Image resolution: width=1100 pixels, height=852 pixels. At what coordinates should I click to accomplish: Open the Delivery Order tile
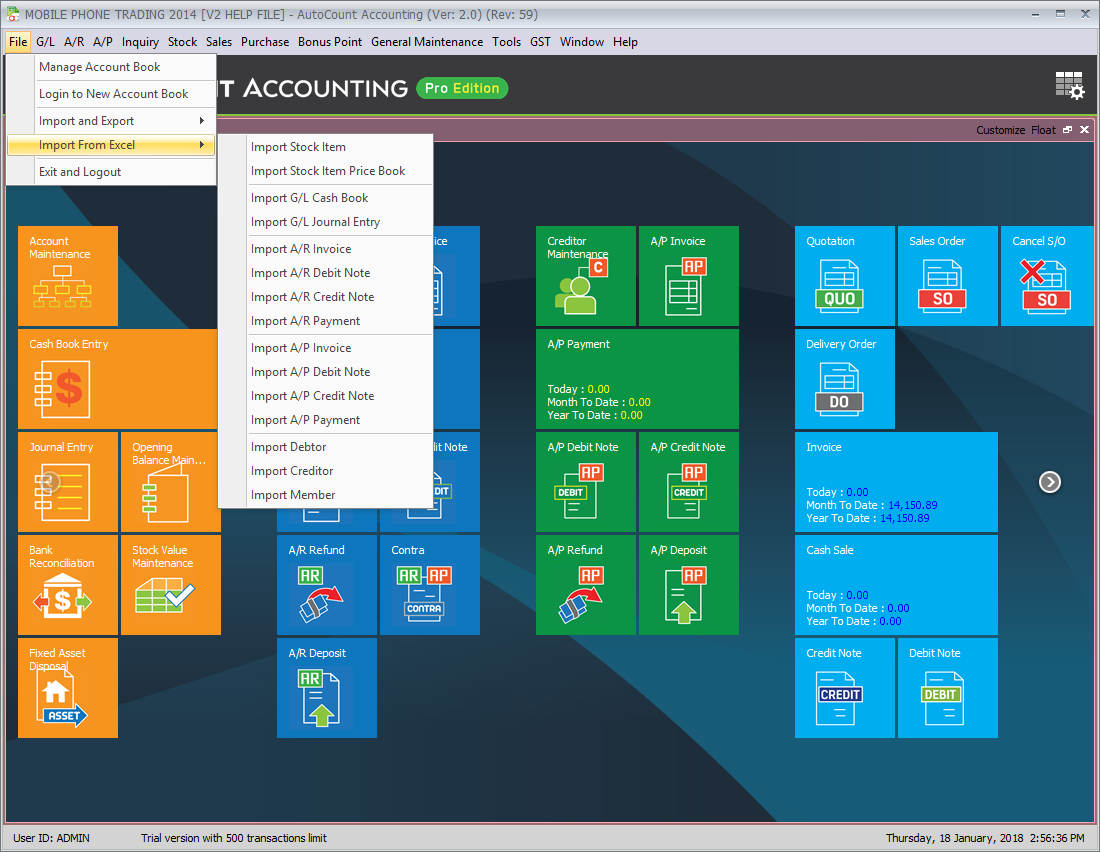tap(845, 379)
